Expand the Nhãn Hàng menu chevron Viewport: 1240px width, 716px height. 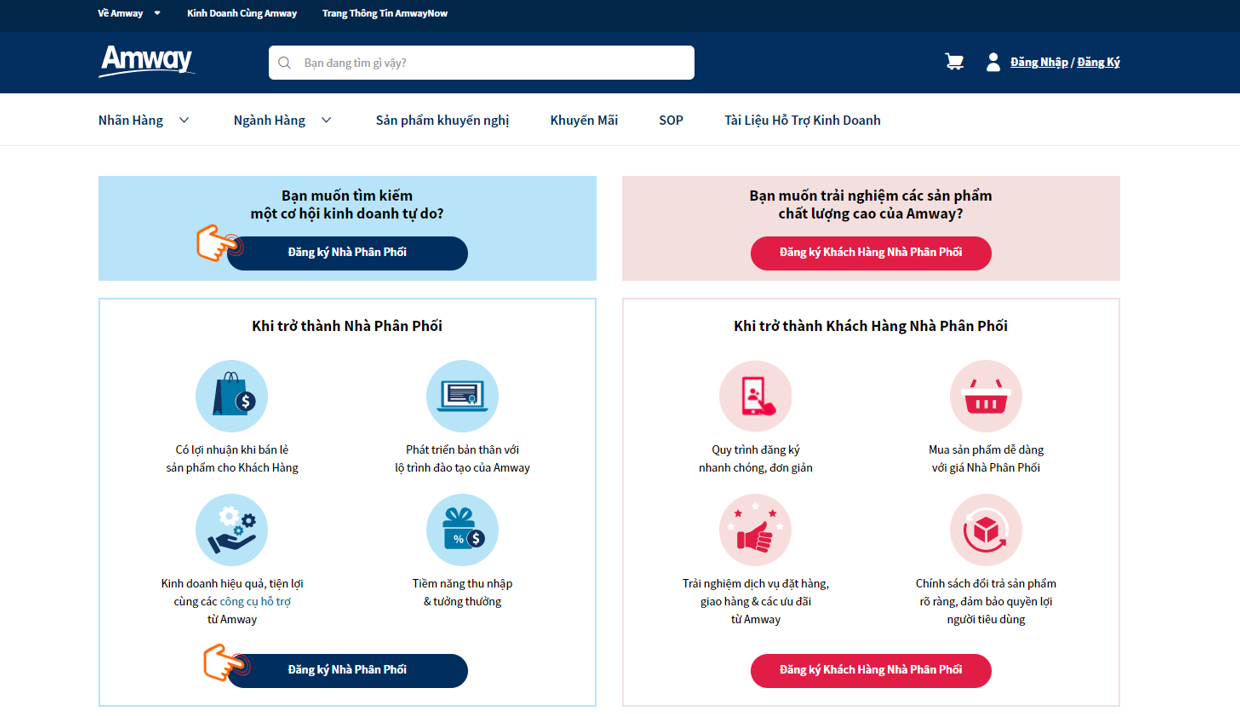tap(184, 120)
